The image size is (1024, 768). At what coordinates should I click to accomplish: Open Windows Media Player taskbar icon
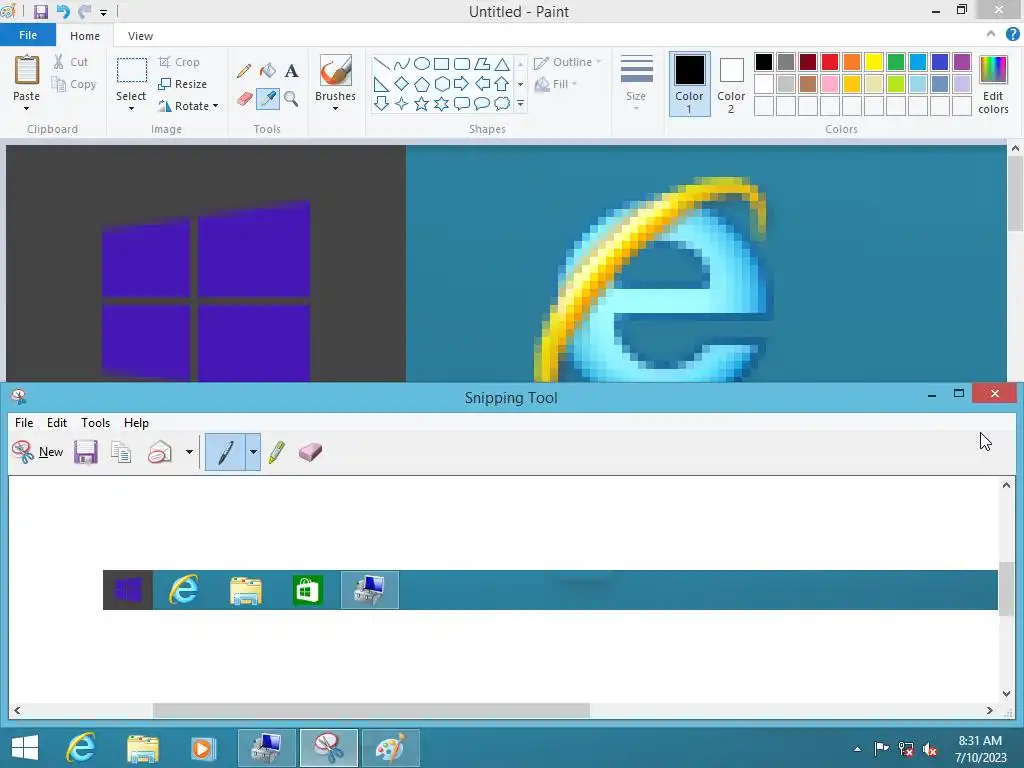[203, 748]
